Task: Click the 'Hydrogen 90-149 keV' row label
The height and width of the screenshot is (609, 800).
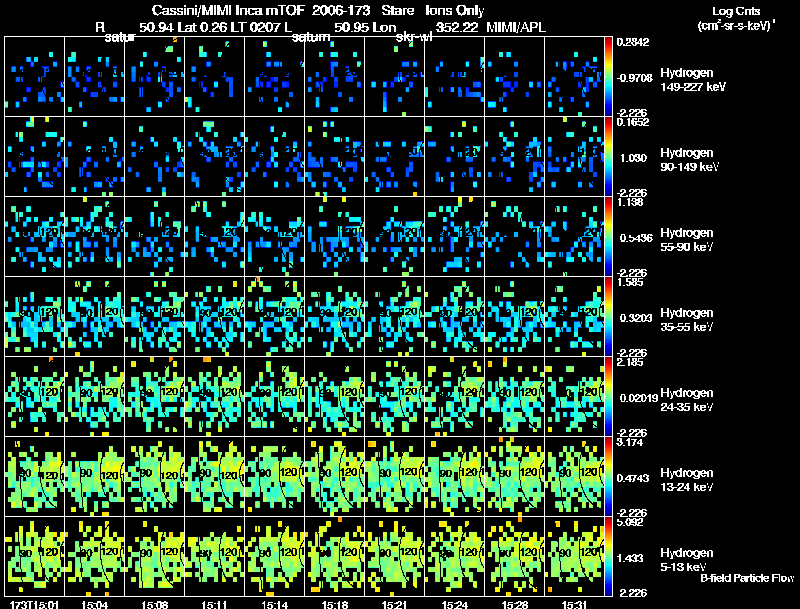Action: (689, 160)
